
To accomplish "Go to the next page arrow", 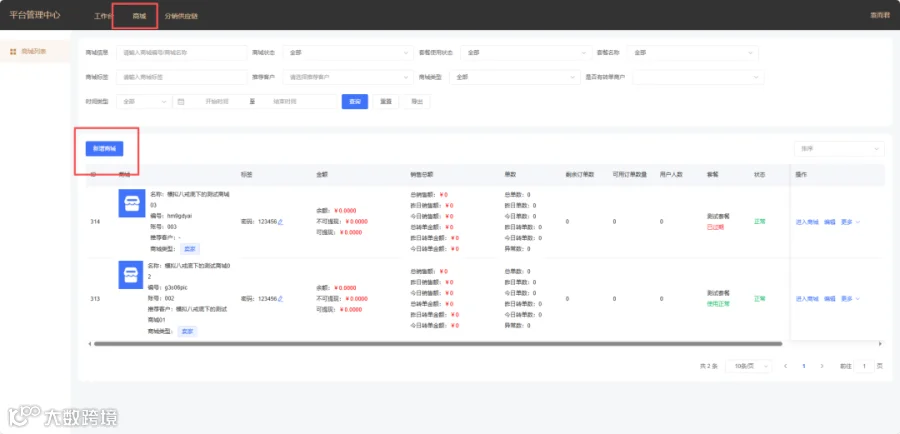I will 822,366.
